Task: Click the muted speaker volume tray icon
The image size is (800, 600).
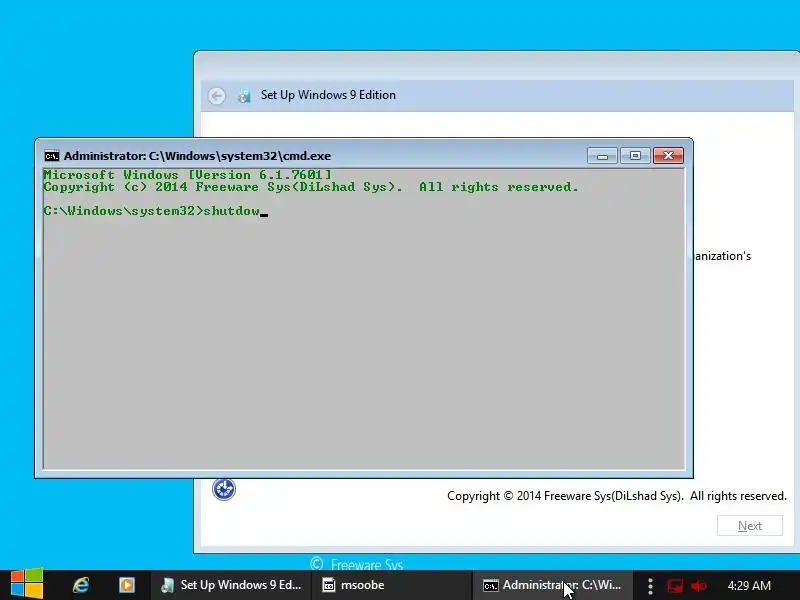Action: click(698, 586)
